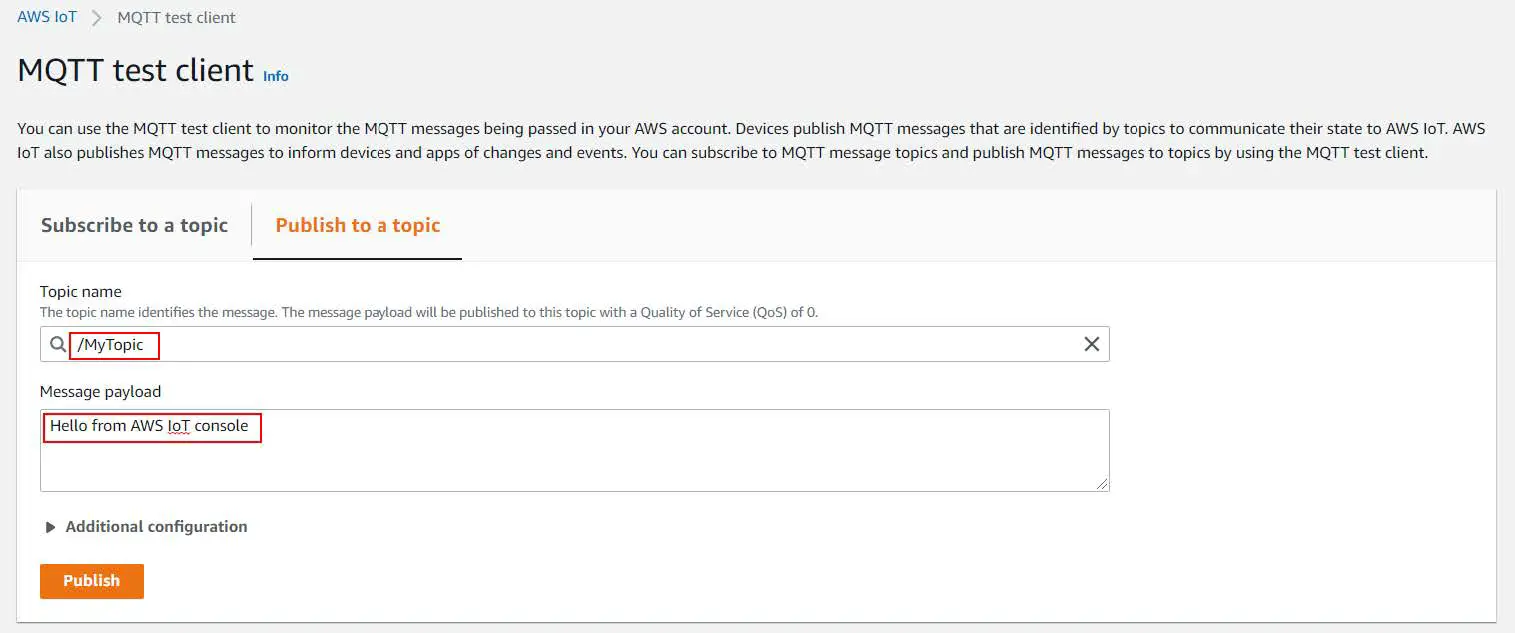1515x633 pixels.
Task: Click the underlined IoT word in payload
Action: coord(178,426)
